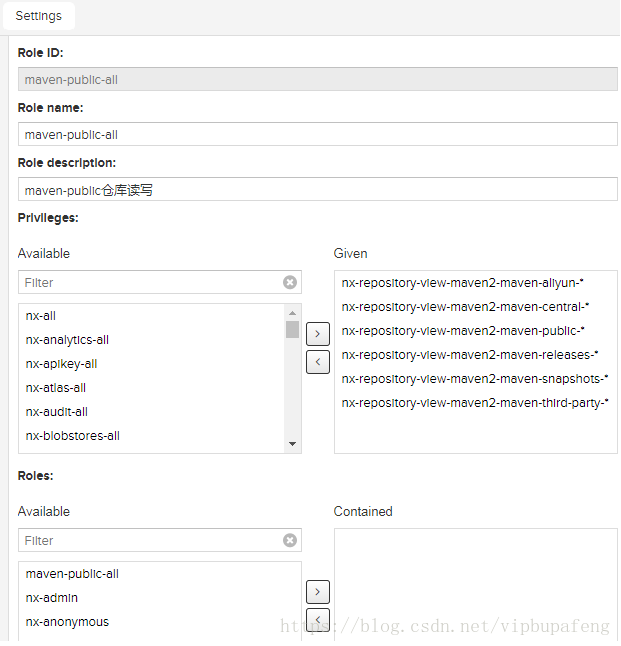
Task: Select the maven-aliyun given privilege
Action: point(462,283)
